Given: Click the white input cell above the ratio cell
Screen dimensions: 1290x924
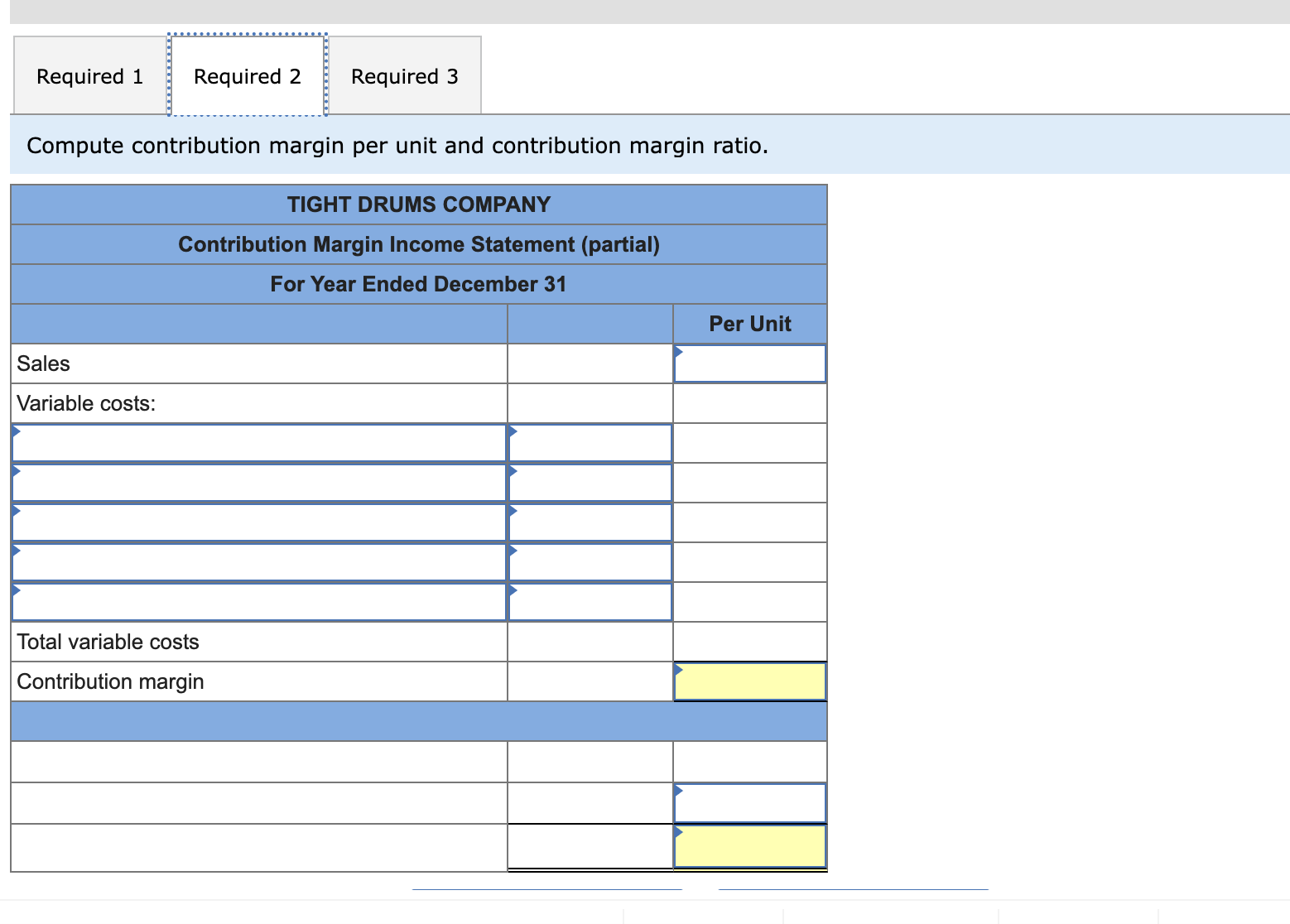Looking at the screenshot, I should tap(748, 802).
